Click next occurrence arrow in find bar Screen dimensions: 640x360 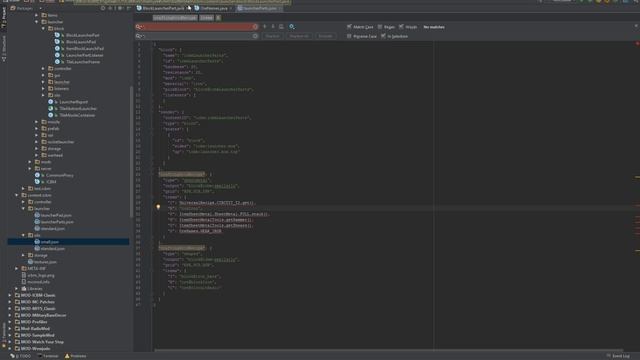pos(273,27)
